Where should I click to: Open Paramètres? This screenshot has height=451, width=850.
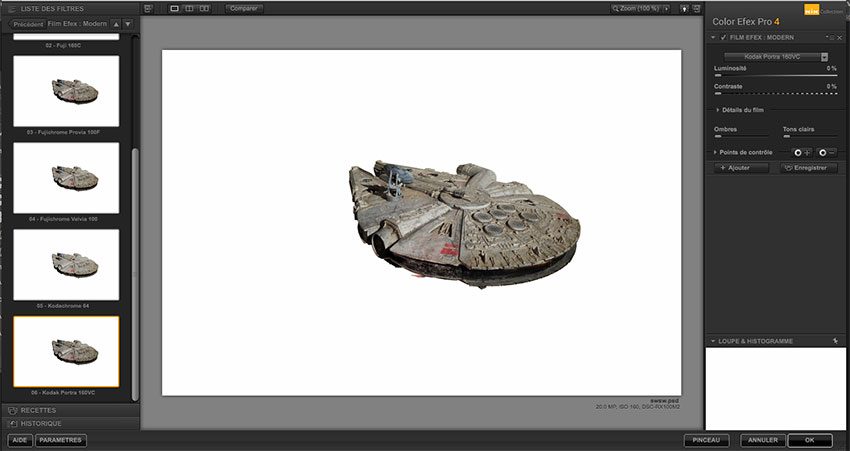61,440
